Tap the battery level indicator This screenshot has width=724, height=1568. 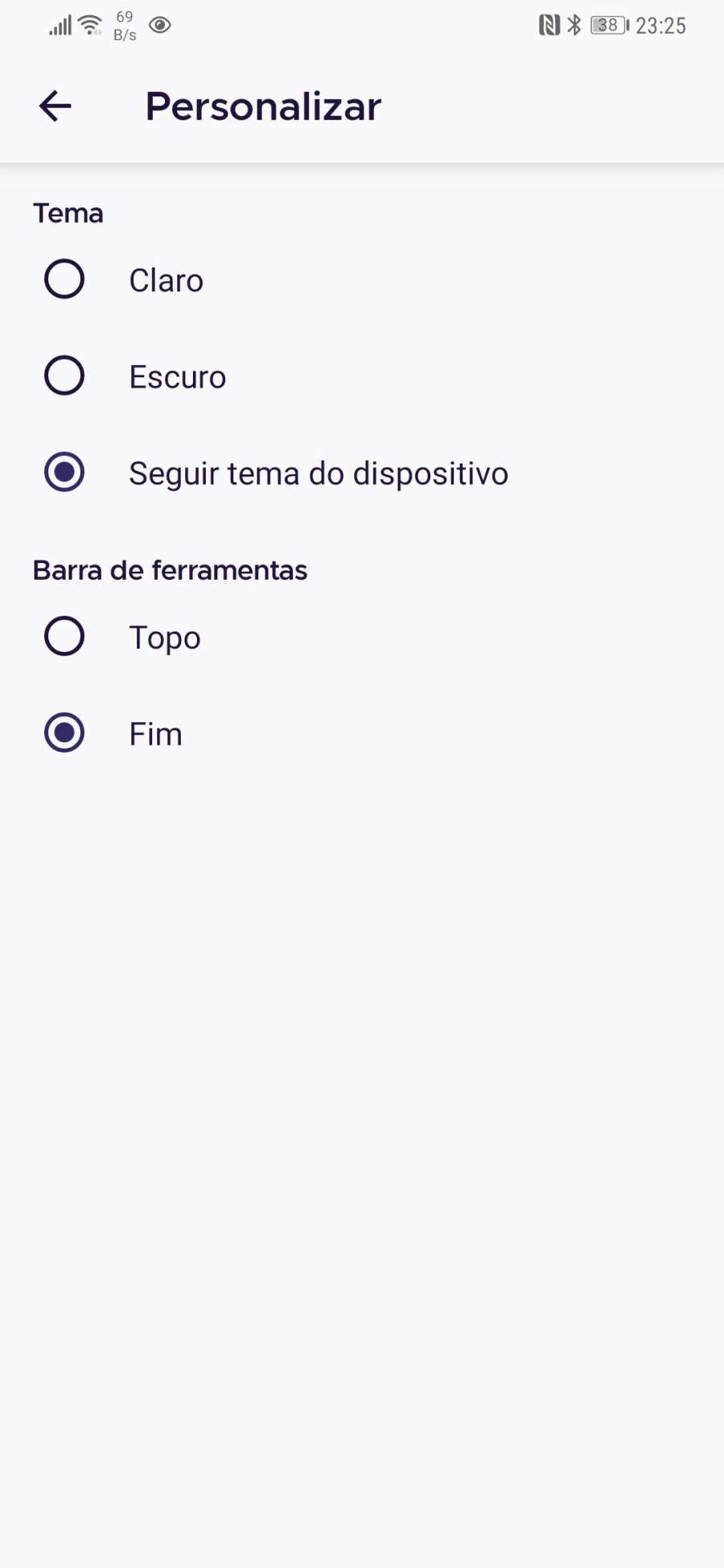609,26
